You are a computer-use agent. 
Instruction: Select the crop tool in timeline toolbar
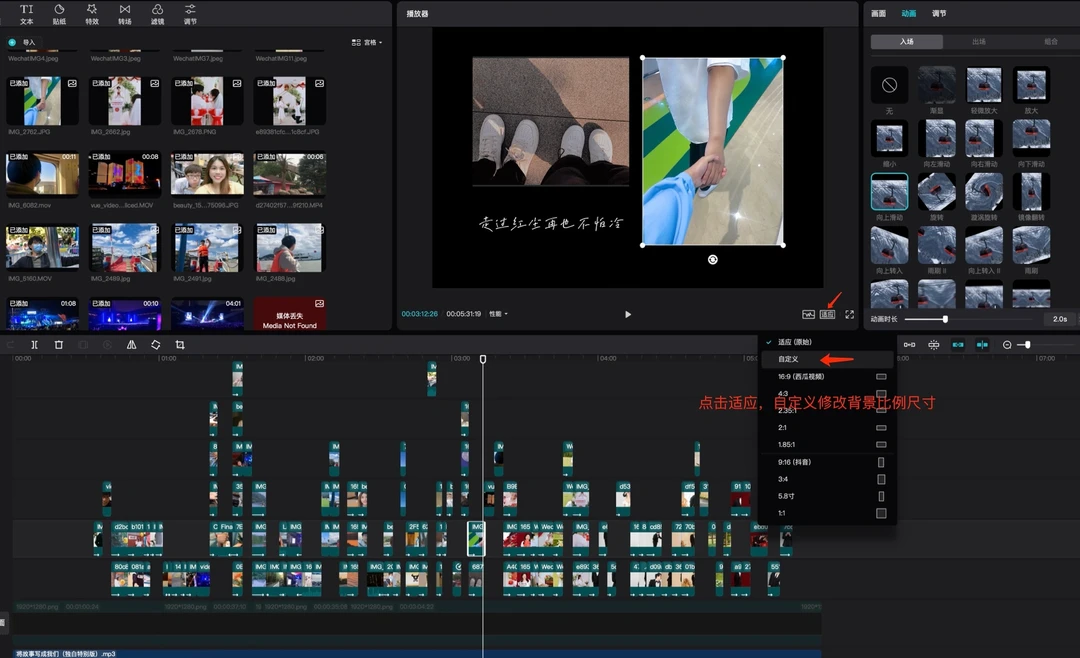(180, 345)
